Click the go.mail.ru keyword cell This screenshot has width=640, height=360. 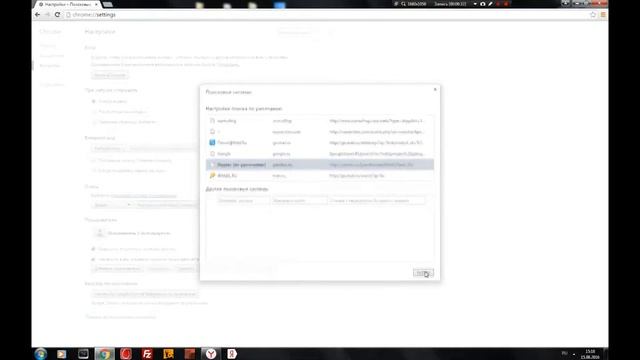[x=282, y=143]
